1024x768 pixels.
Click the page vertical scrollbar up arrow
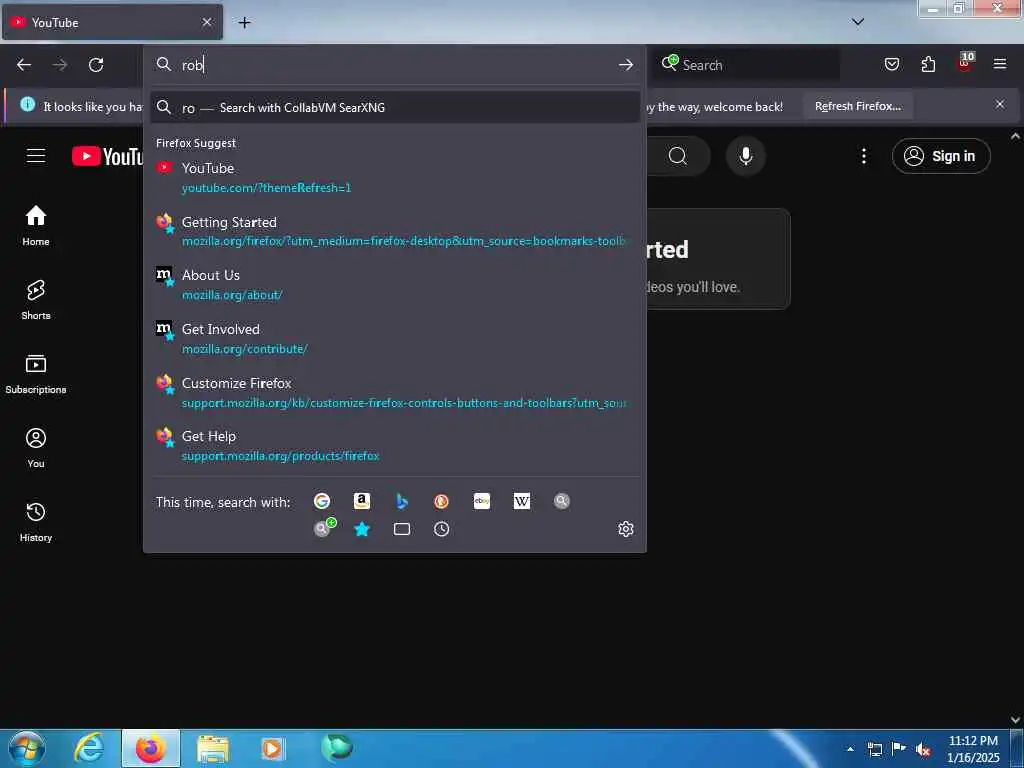point(1016,136)
